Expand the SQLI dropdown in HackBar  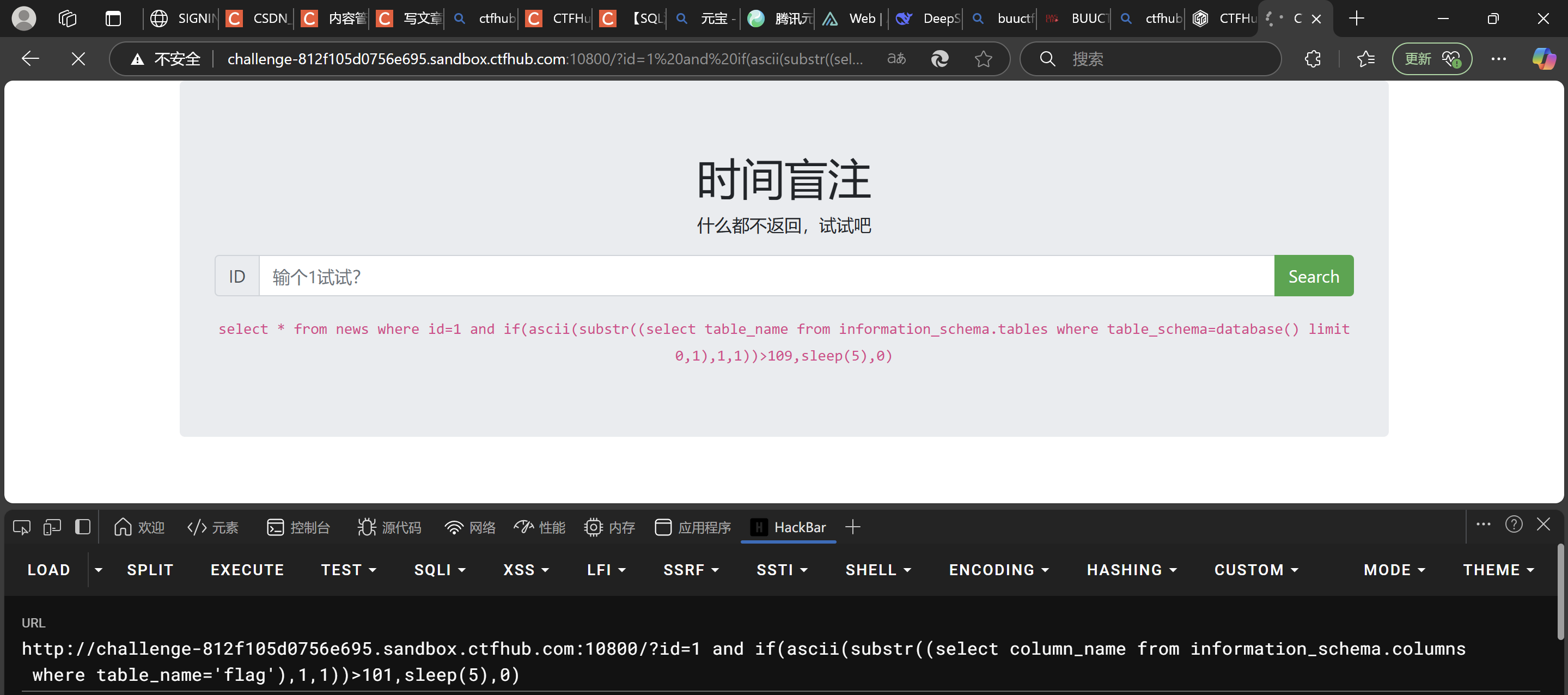click(440, 570)
